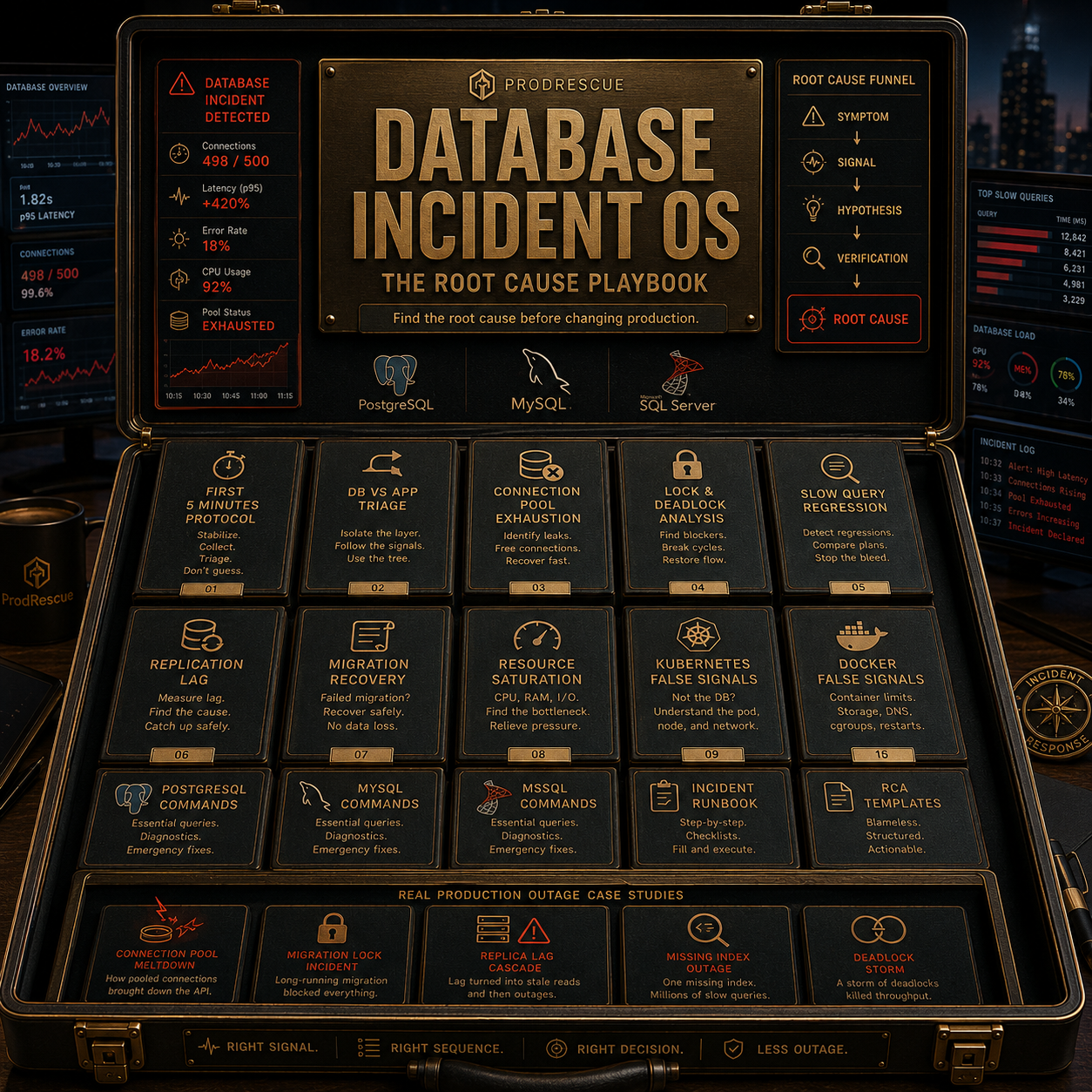Click the Connections value 498 / 500 in the alert panel
Screen dimensions: 1092x1092
[236, 161]
